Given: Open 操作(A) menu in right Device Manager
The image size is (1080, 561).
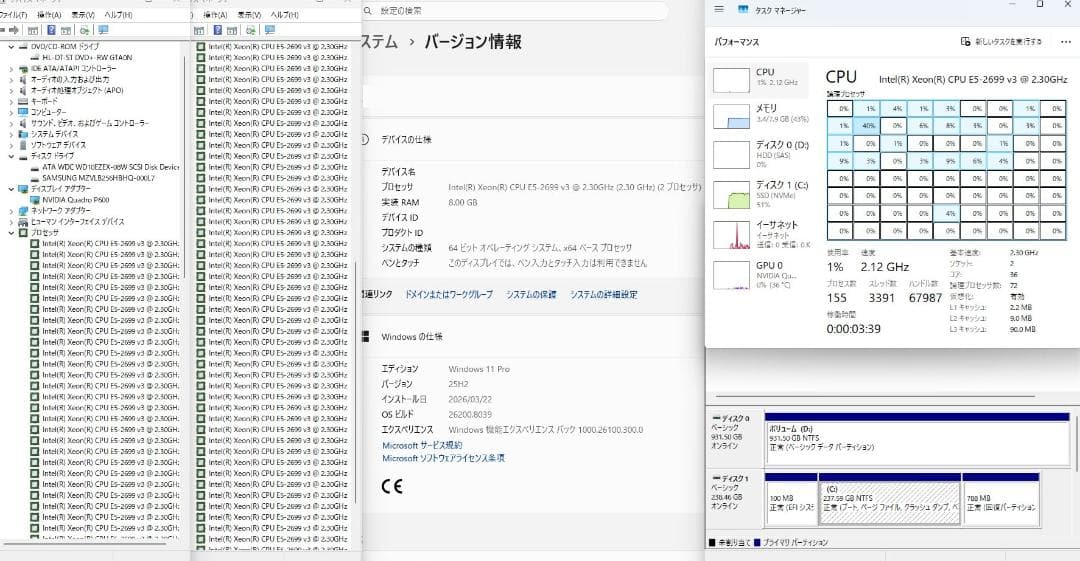Looking at the screenshot, I should click(216, 14).
